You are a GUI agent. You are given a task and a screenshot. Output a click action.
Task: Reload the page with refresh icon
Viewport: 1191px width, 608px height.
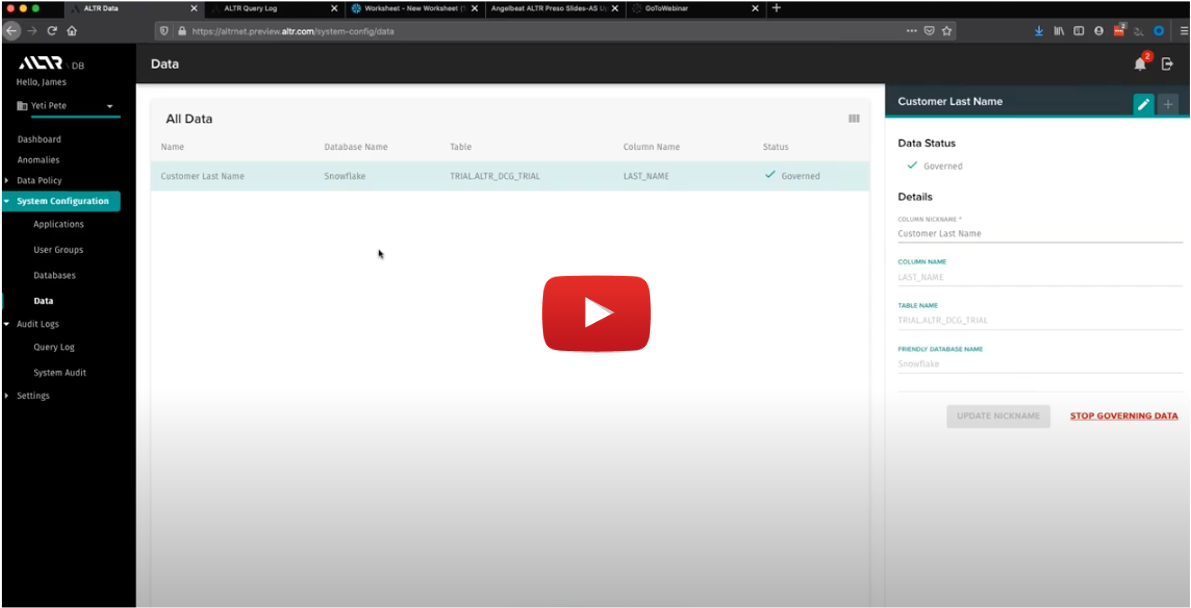(x=52, y=31)
